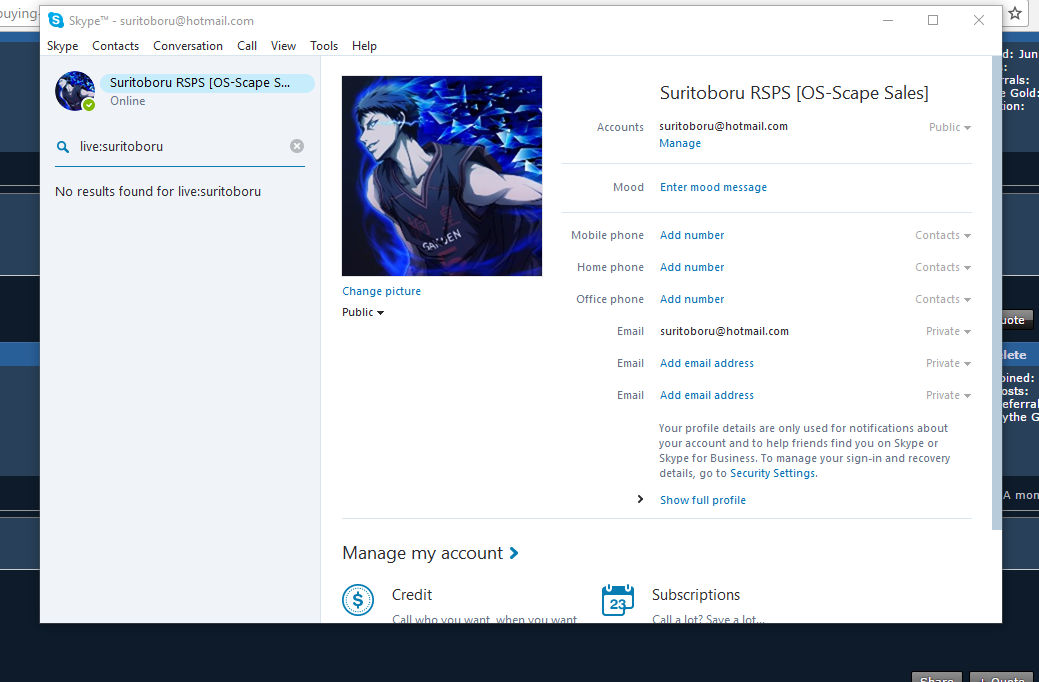The height and width of the screenshot is (682, 1039).
Task: Click the Skype logo in title bar
Action: [x=56, y=21]
